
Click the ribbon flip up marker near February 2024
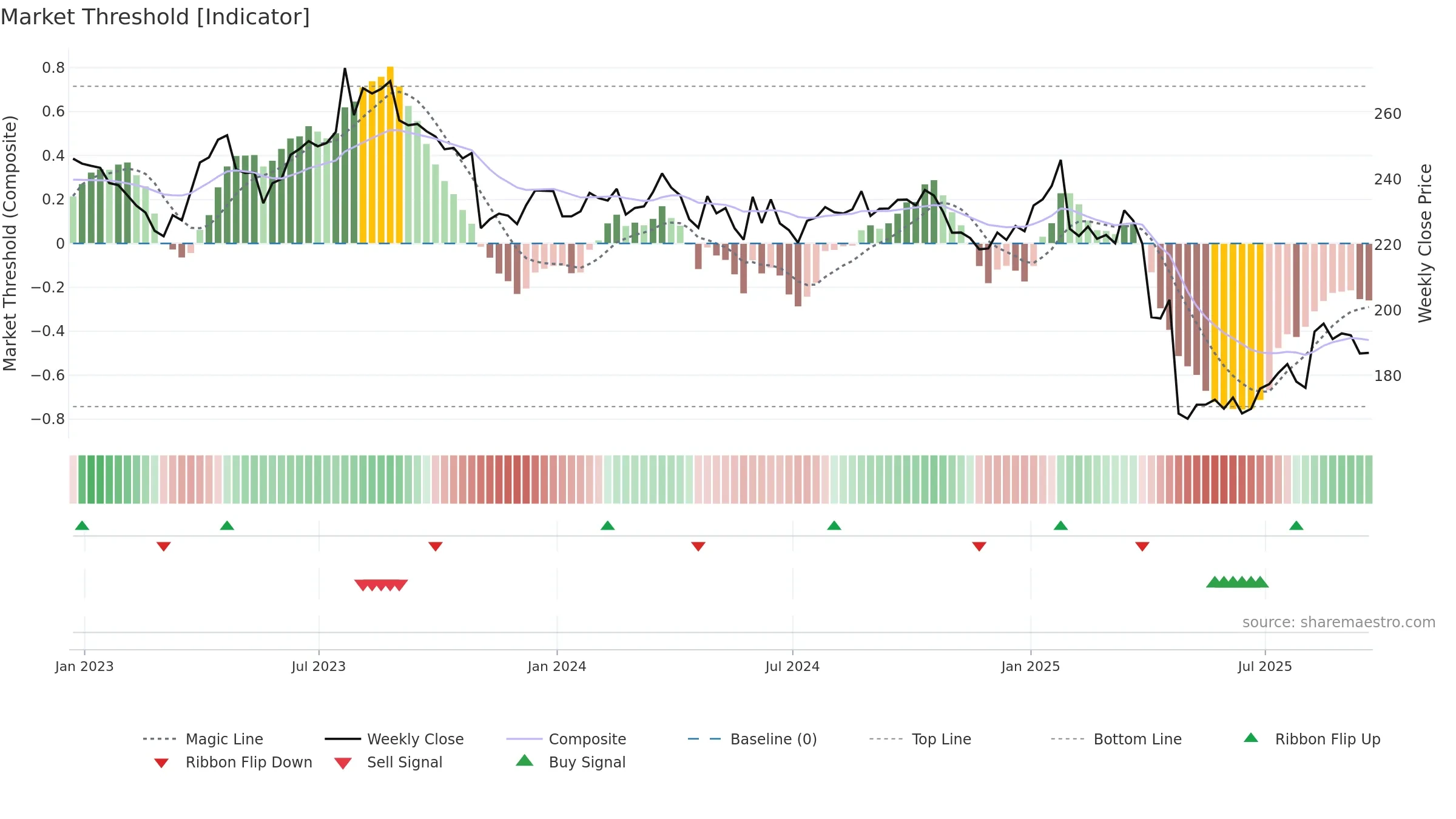click(607, 525)
